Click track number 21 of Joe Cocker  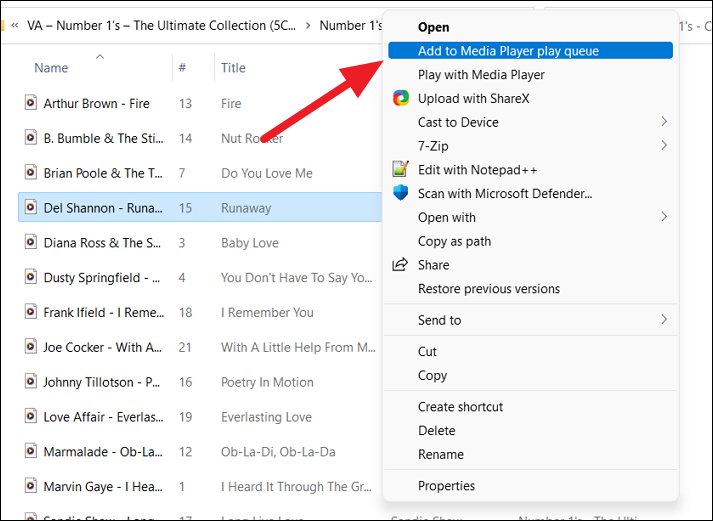[x=185, y=347]
